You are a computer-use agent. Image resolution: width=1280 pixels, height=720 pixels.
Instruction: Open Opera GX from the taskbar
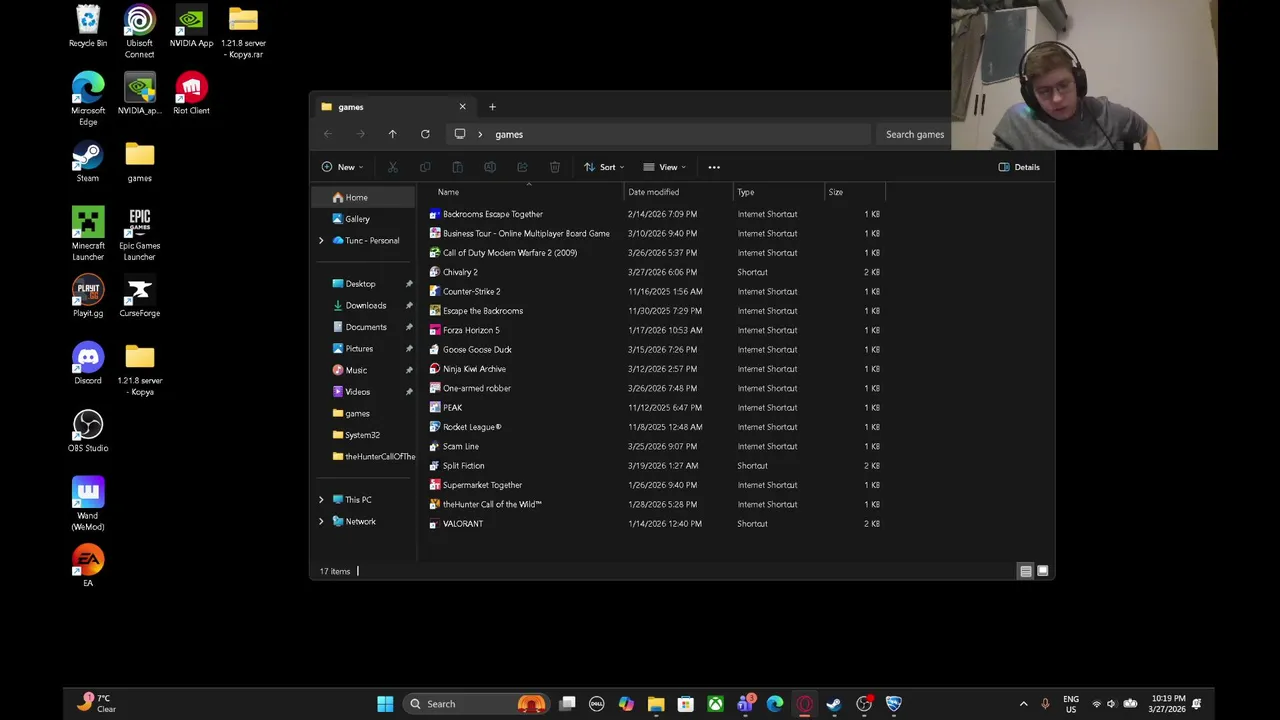click(805, 704)
